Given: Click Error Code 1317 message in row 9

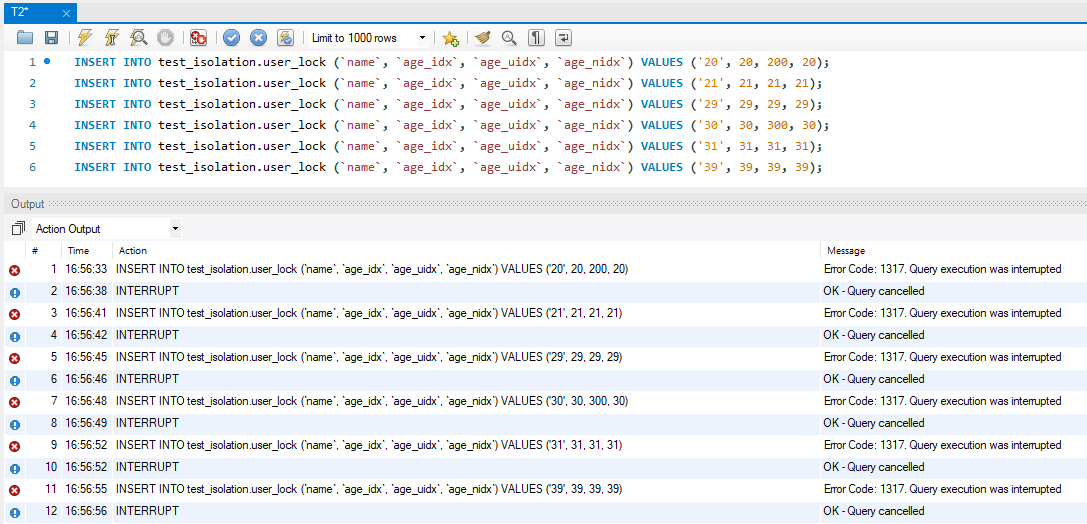Looking at the screenshot, I should pyautogui.click(x=943, y=445).
